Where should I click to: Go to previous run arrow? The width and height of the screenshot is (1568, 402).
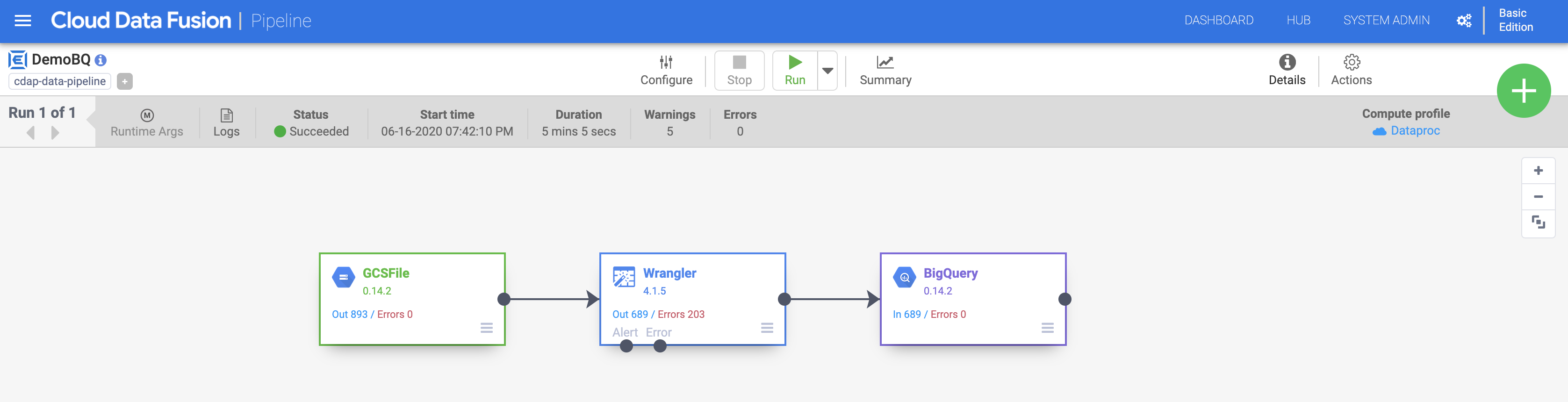30,133
